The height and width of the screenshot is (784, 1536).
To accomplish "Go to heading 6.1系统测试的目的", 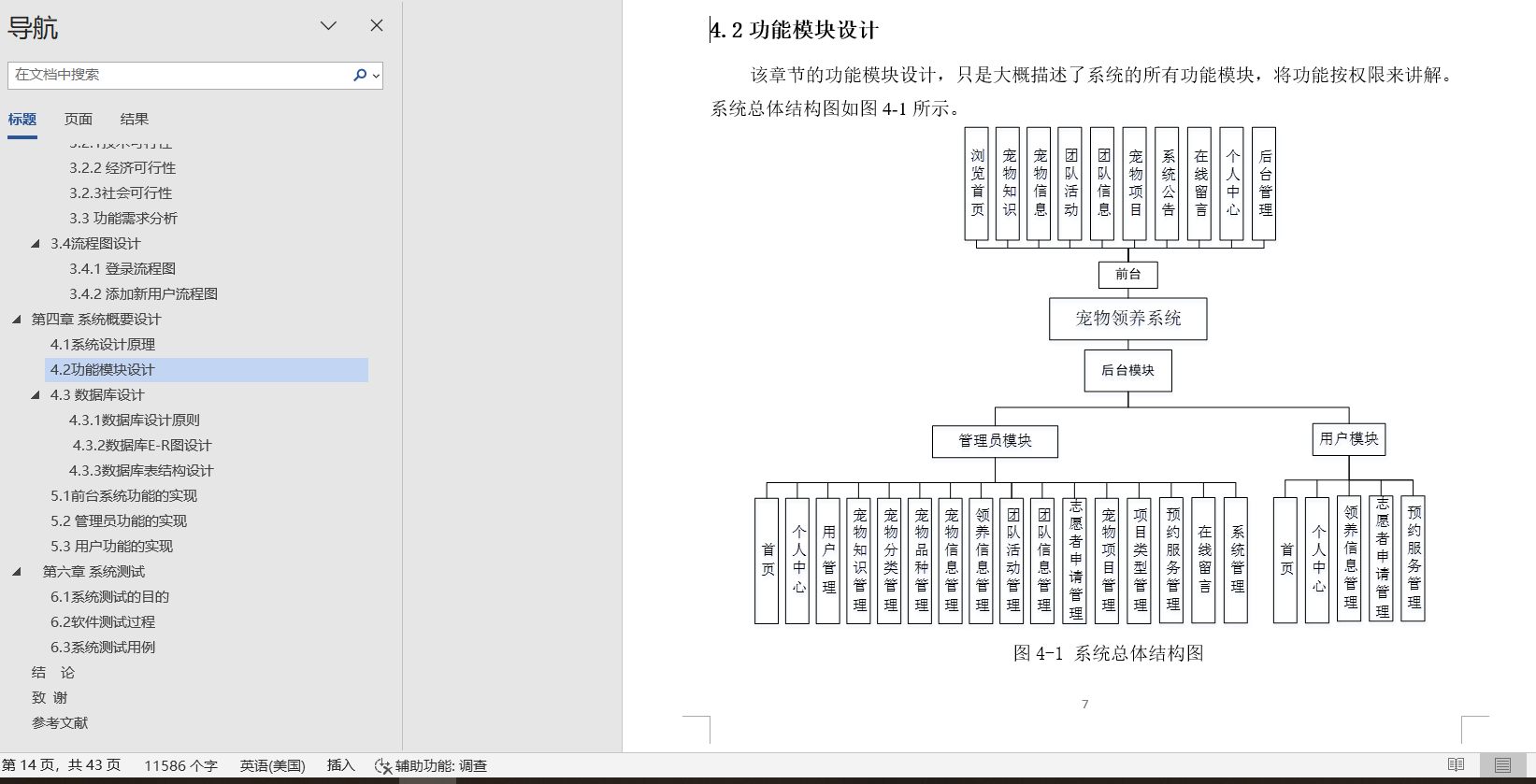I will tap(109, 596).
